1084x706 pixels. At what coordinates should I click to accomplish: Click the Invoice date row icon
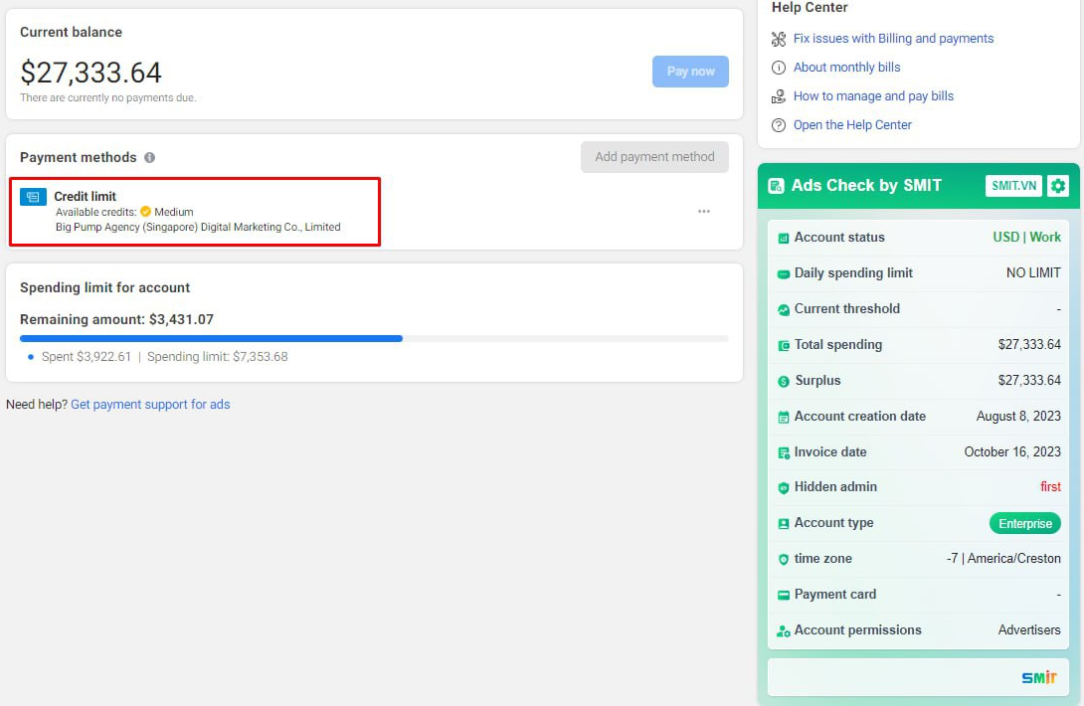coord(783,453)
